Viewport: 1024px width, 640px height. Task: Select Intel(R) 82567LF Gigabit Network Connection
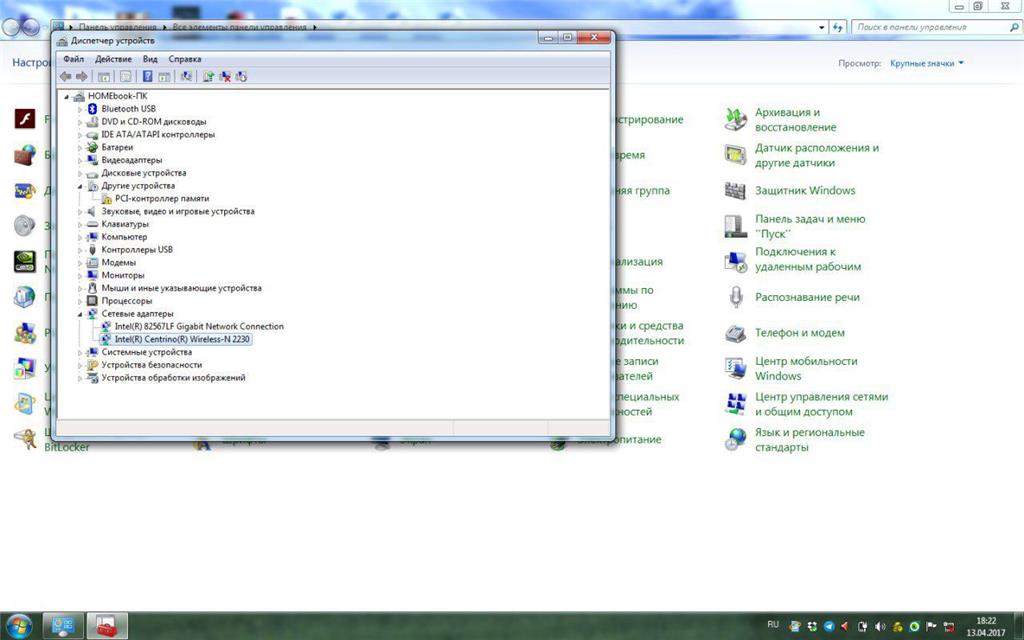click(199, 327)
